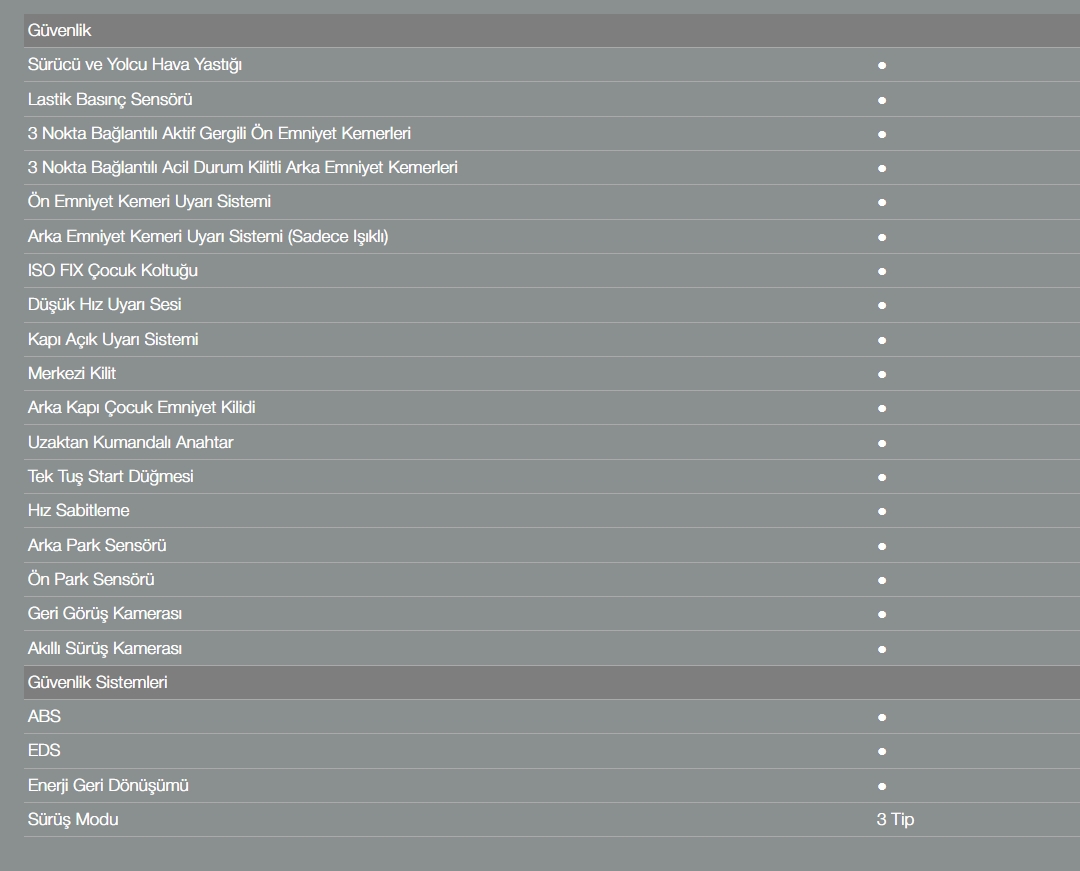This screenshot has width=1080, height=871.
Task: Click the EDS row label
Action: [x=44, y=751]
